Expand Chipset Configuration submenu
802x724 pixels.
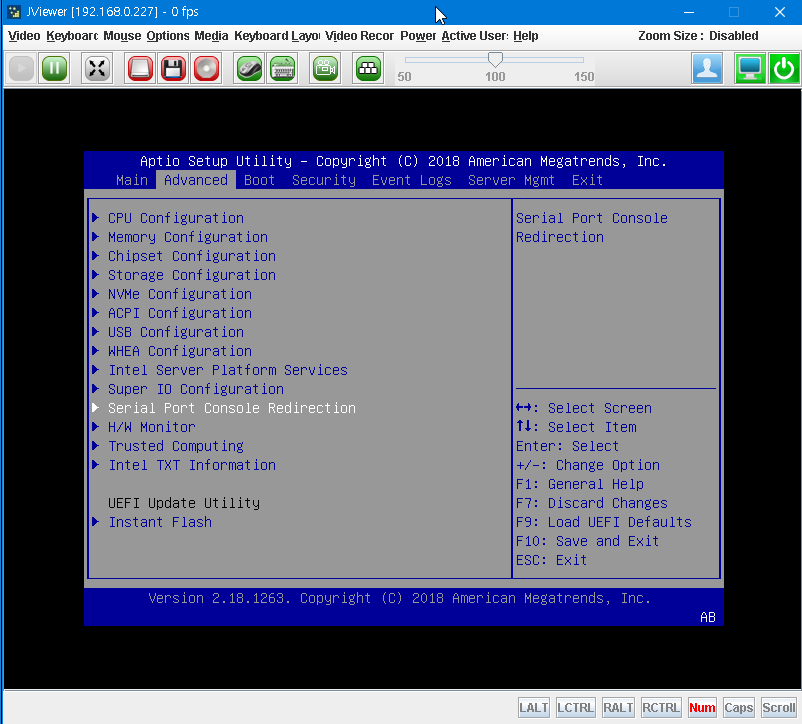click(191, 256)
